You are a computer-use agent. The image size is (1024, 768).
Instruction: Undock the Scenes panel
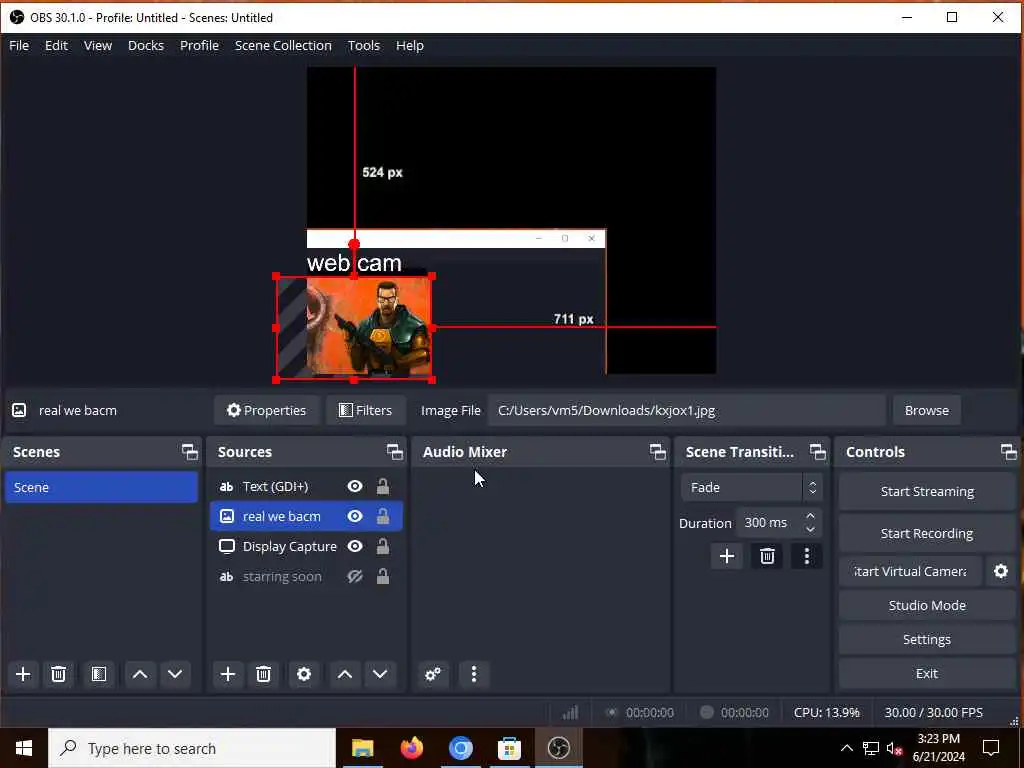189,452
